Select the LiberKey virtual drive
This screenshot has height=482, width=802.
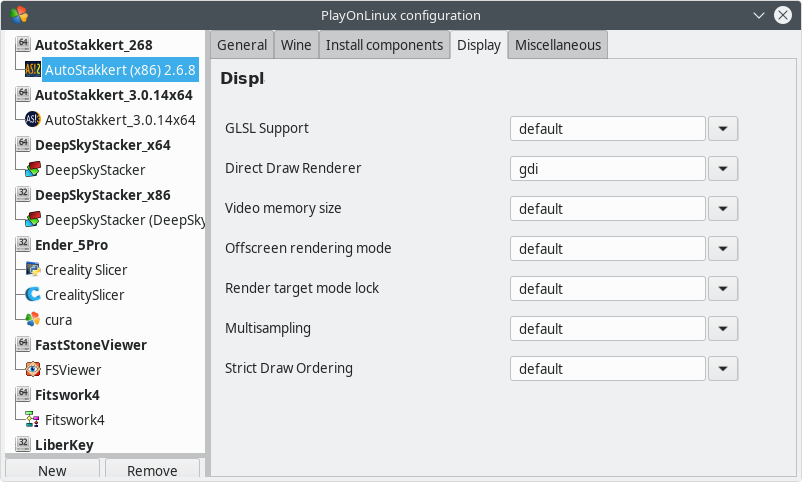click(64, 445)
